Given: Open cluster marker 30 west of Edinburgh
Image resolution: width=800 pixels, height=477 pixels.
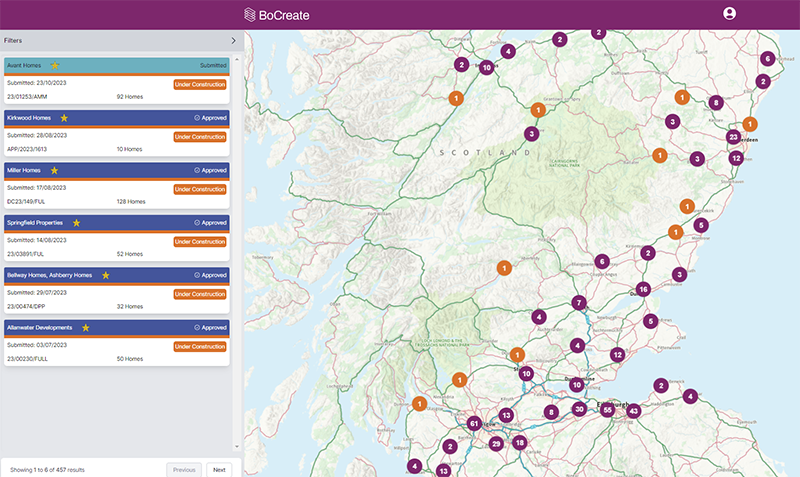Looking at the screenshot, I should pos(579,409).
